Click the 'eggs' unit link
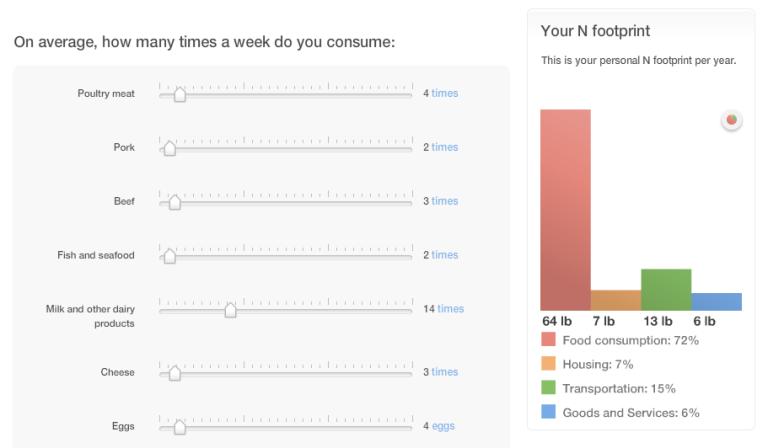The image size is (768, 448). [443, 426]
